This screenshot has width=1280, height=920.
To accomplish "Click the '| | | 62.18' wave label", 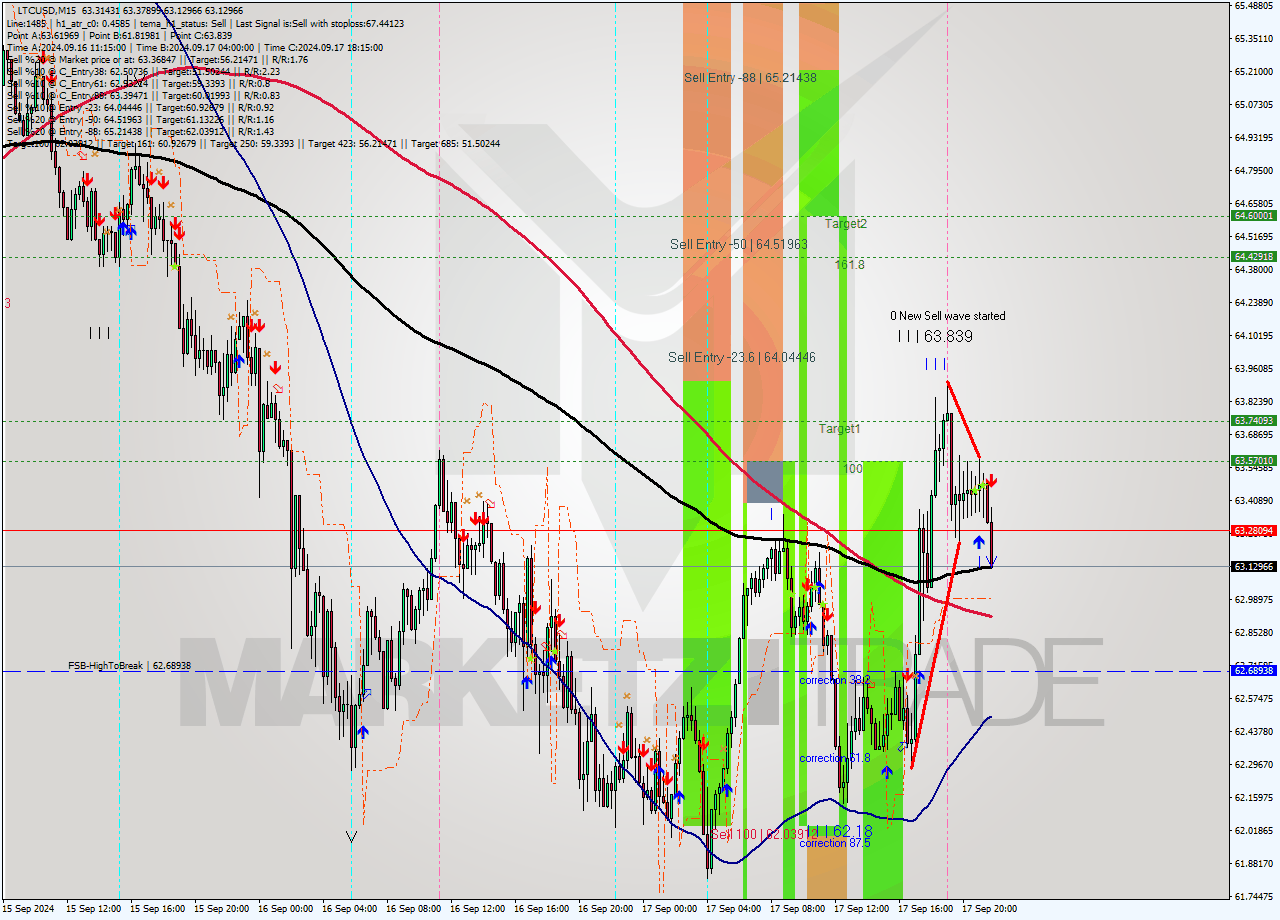I will tap(840, 831).
